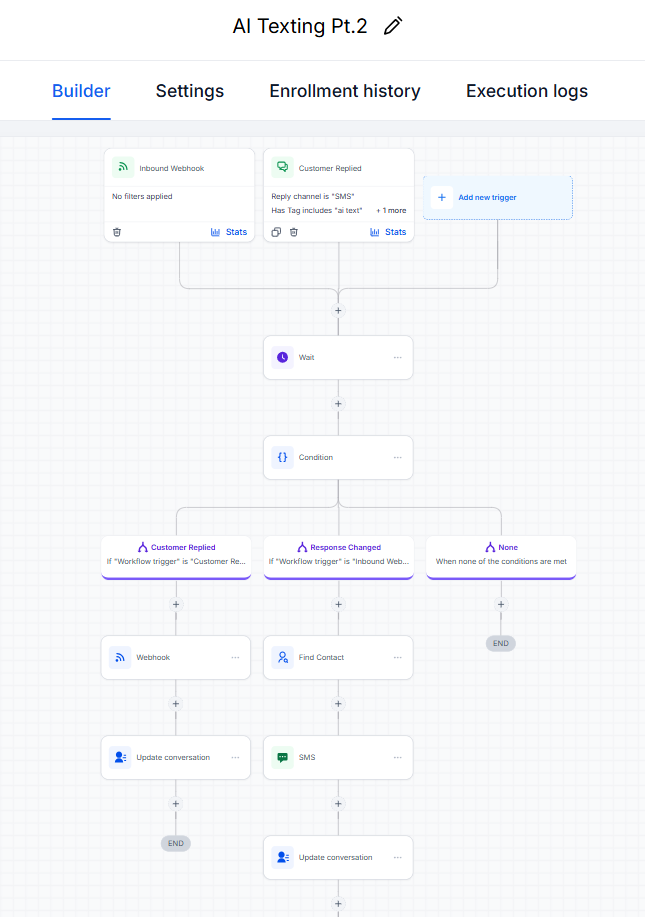The image size is (645, 917).
Task: Click the pencil icon to rename workflow
Action: click(x=393, y=26)
